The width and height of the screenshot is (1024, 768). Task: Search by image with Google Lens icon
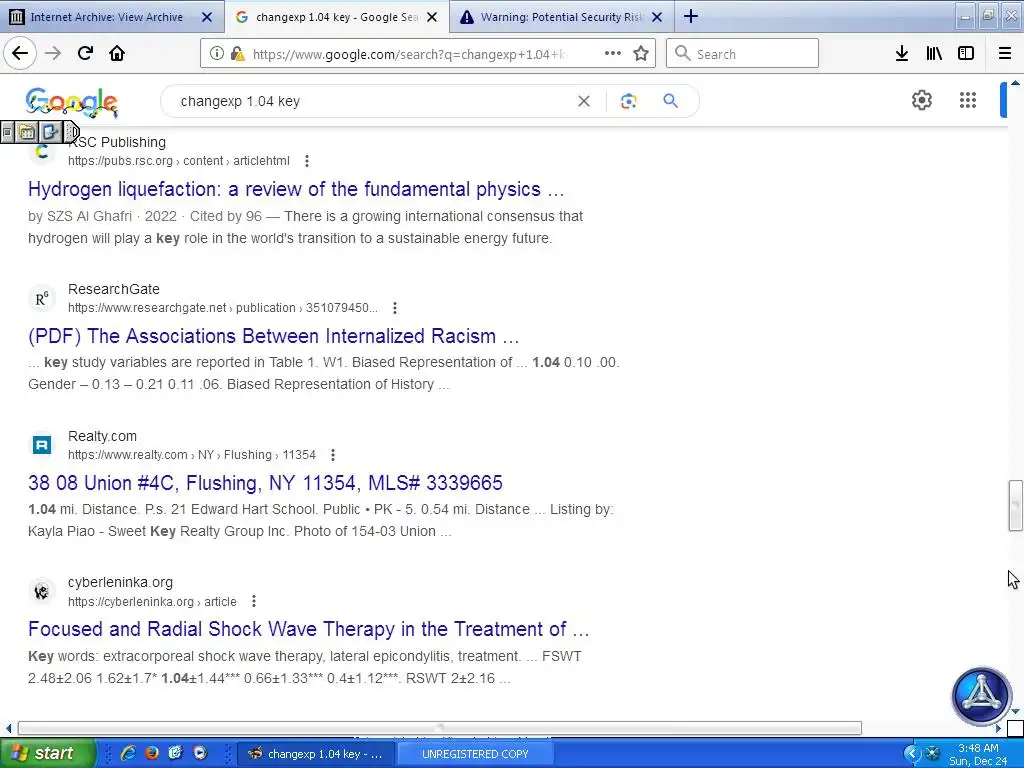tap(628, 101)
